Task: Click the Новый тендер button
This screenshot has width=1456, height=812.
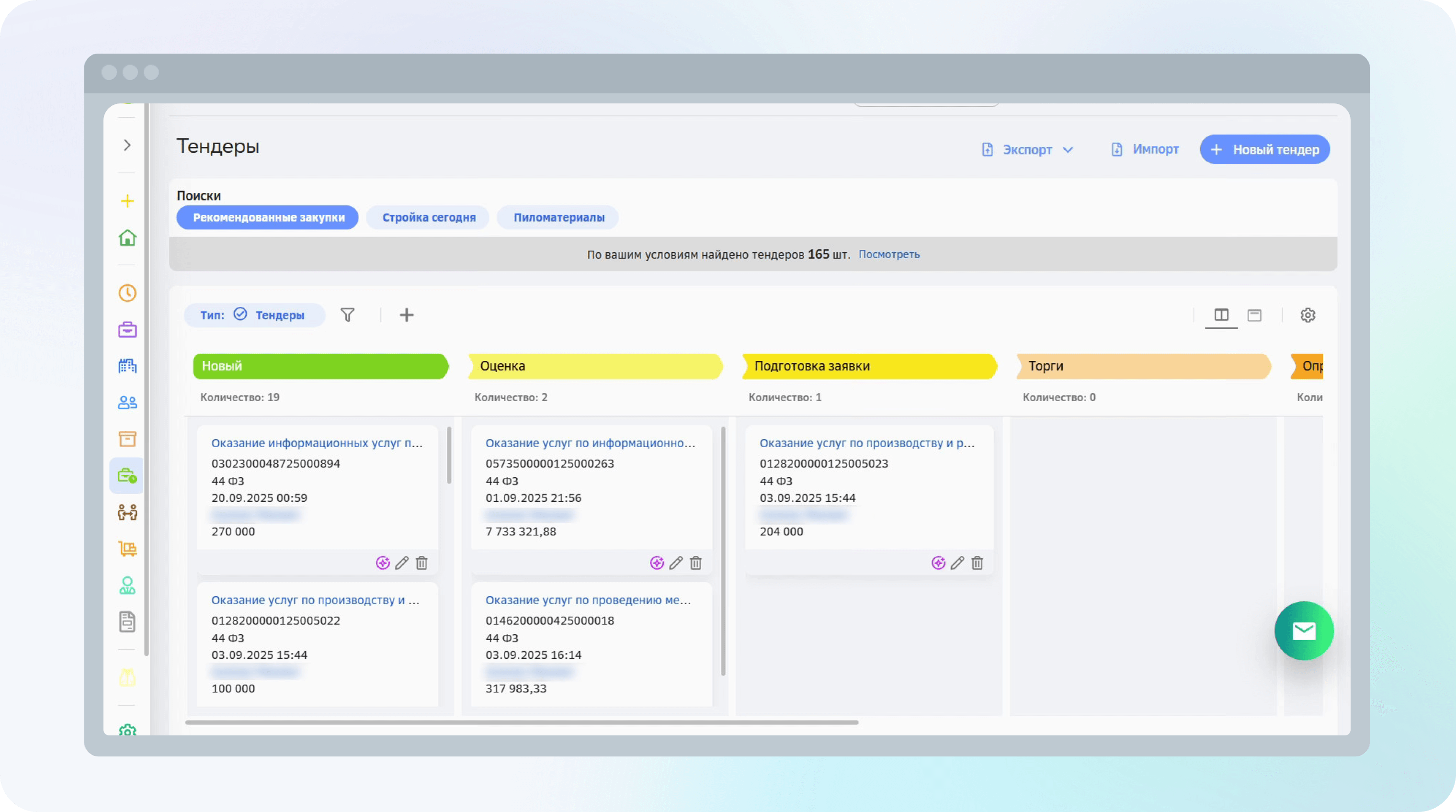Action: tap(1264, 150)
